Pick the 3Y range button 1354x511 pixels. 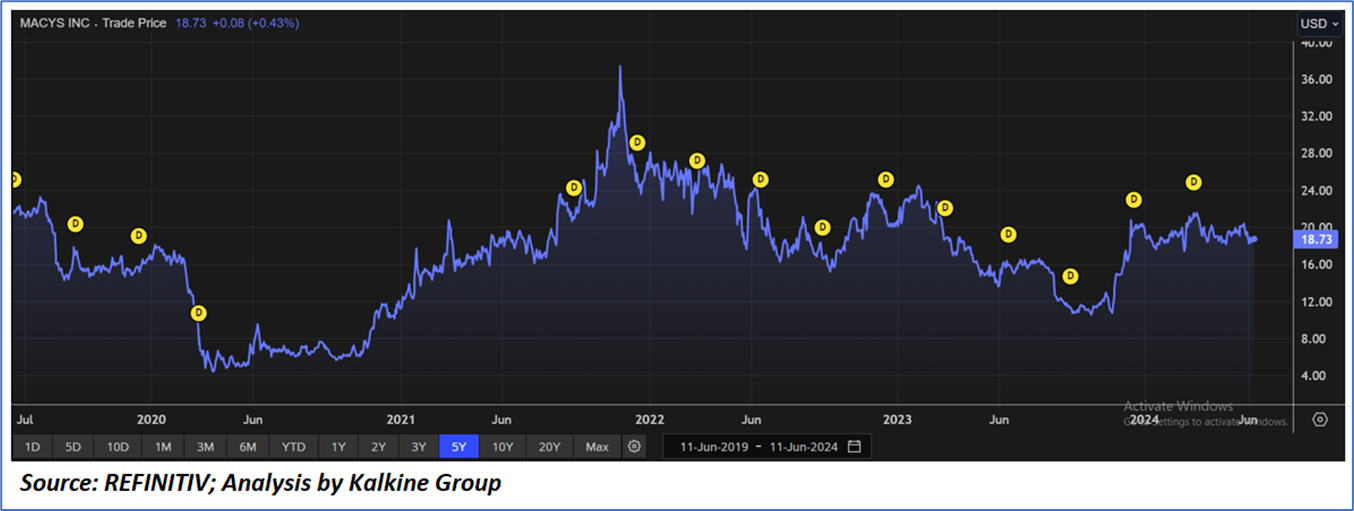418,446
